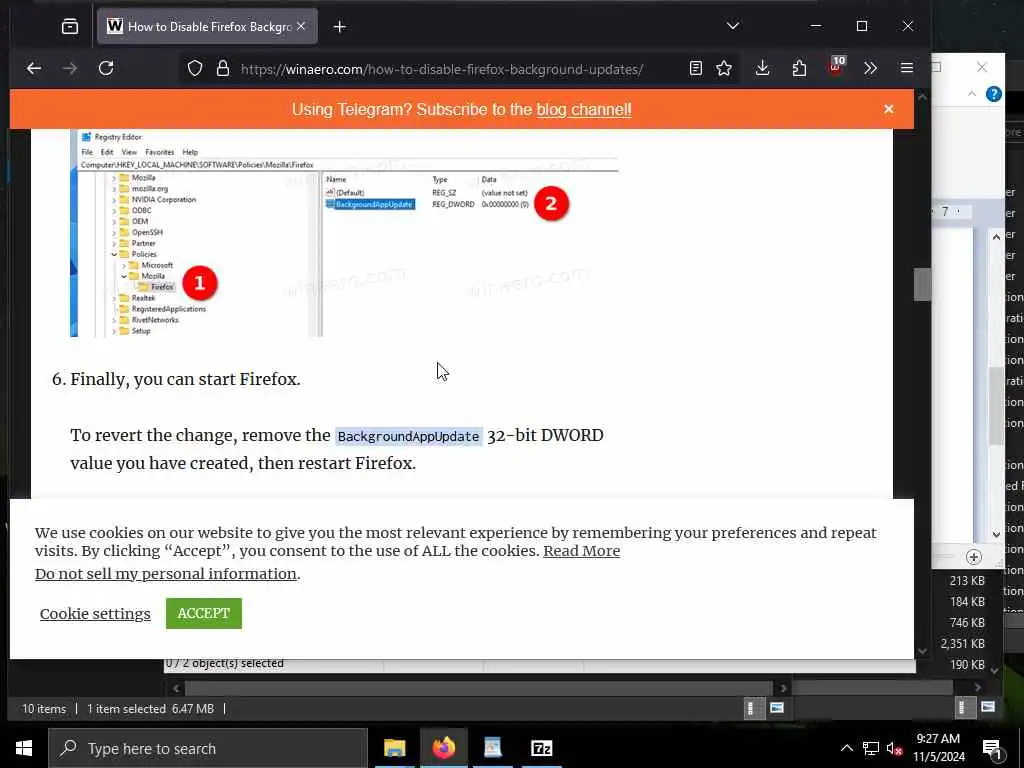
Task: Open the clock showing 9:27 AM
Action: [938, 748]
